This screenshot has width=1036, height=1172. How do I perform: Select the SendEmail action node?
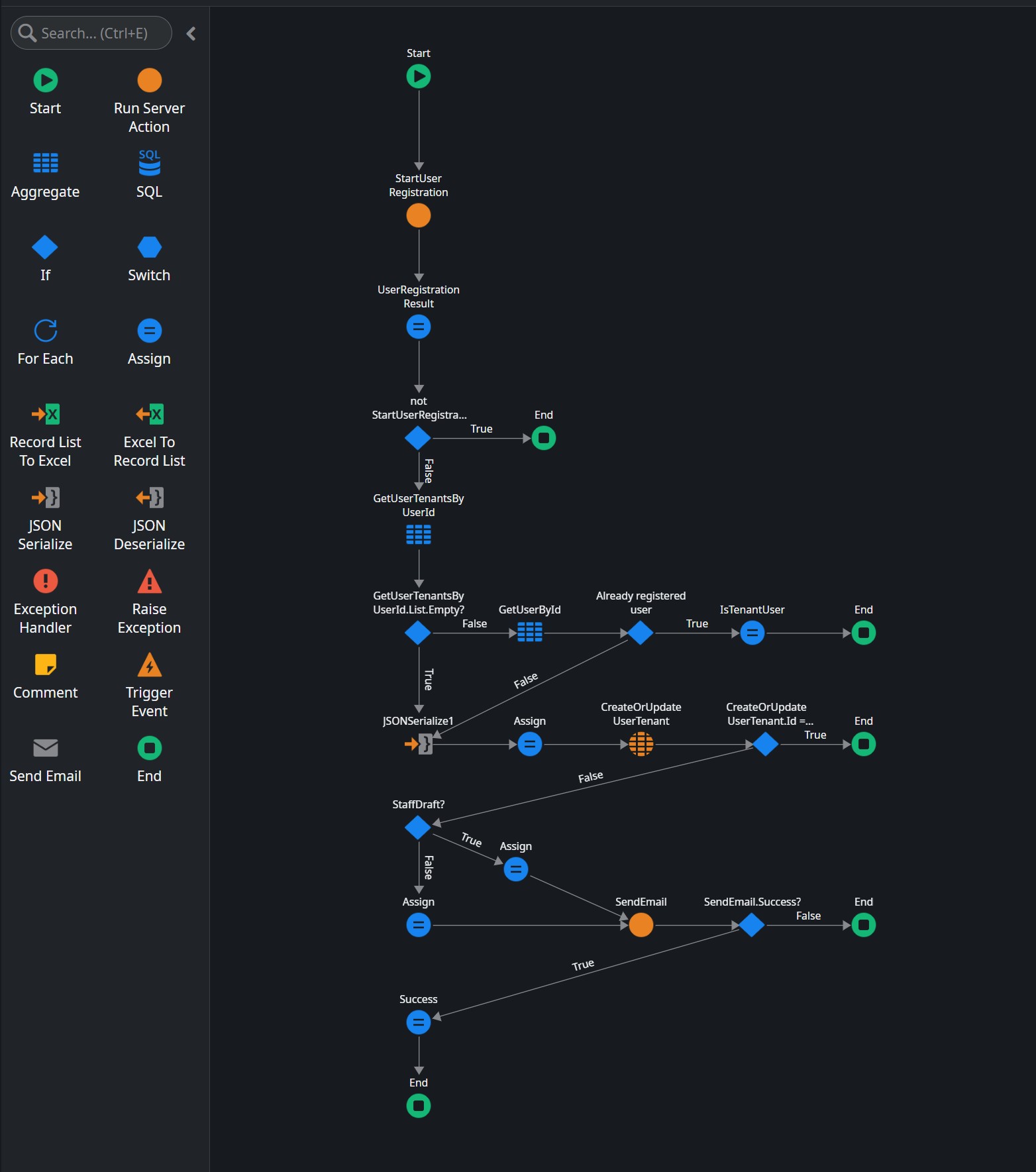[641, 926]
